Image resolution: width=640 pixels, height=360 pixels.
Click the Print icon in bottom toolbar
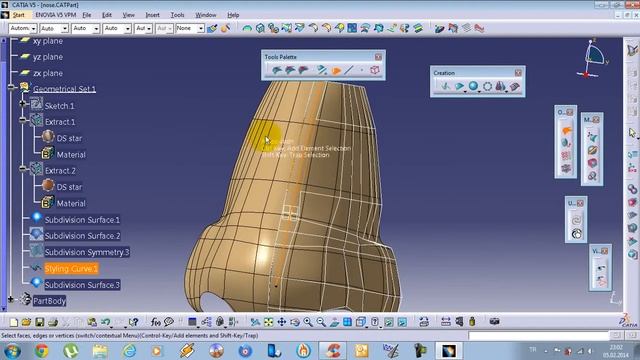(53, 322)
